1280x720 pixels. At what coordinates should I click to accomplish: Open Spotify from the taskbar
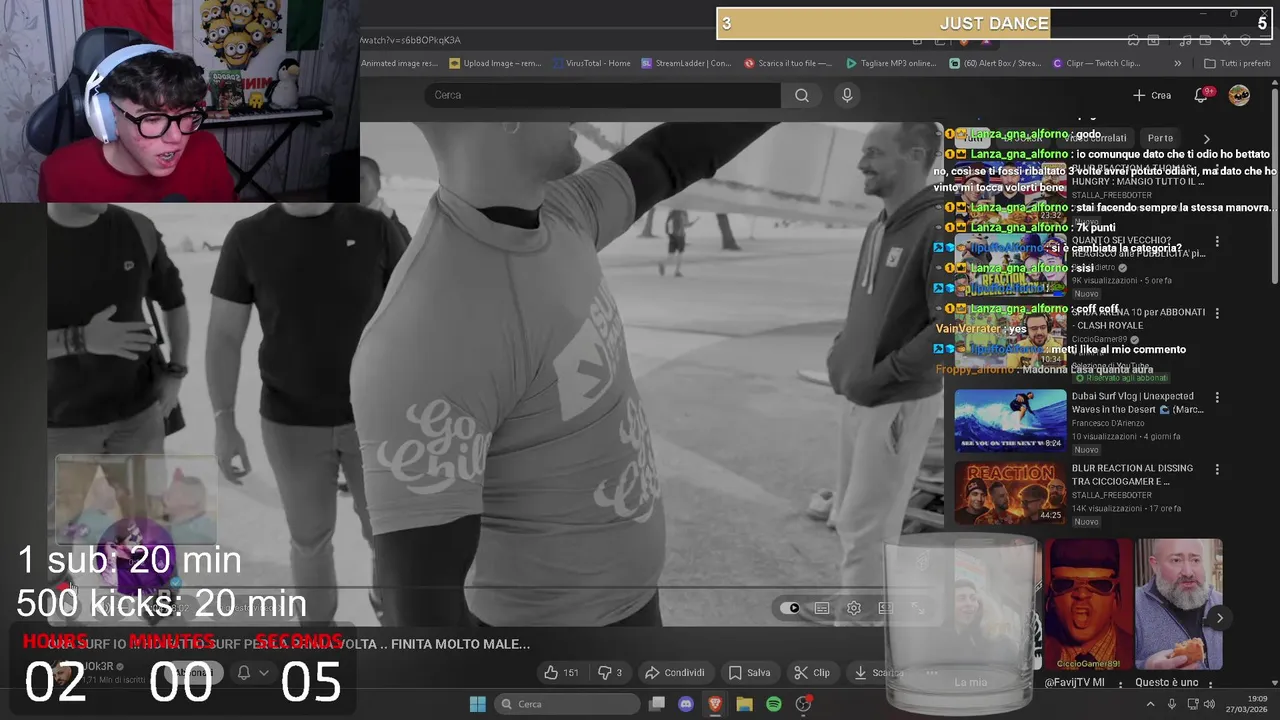(x=773, y=704)
